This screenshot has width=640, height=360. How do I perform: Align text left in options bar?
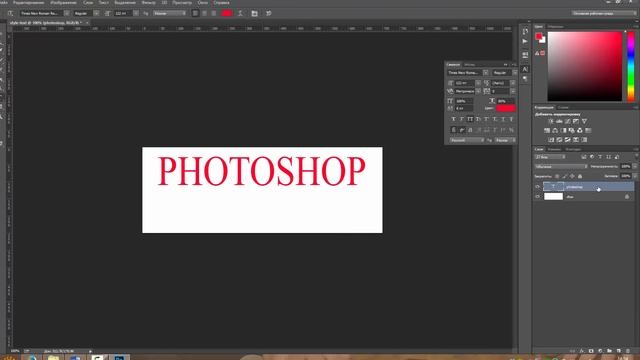pyautogui.click(x=195, y=13)
